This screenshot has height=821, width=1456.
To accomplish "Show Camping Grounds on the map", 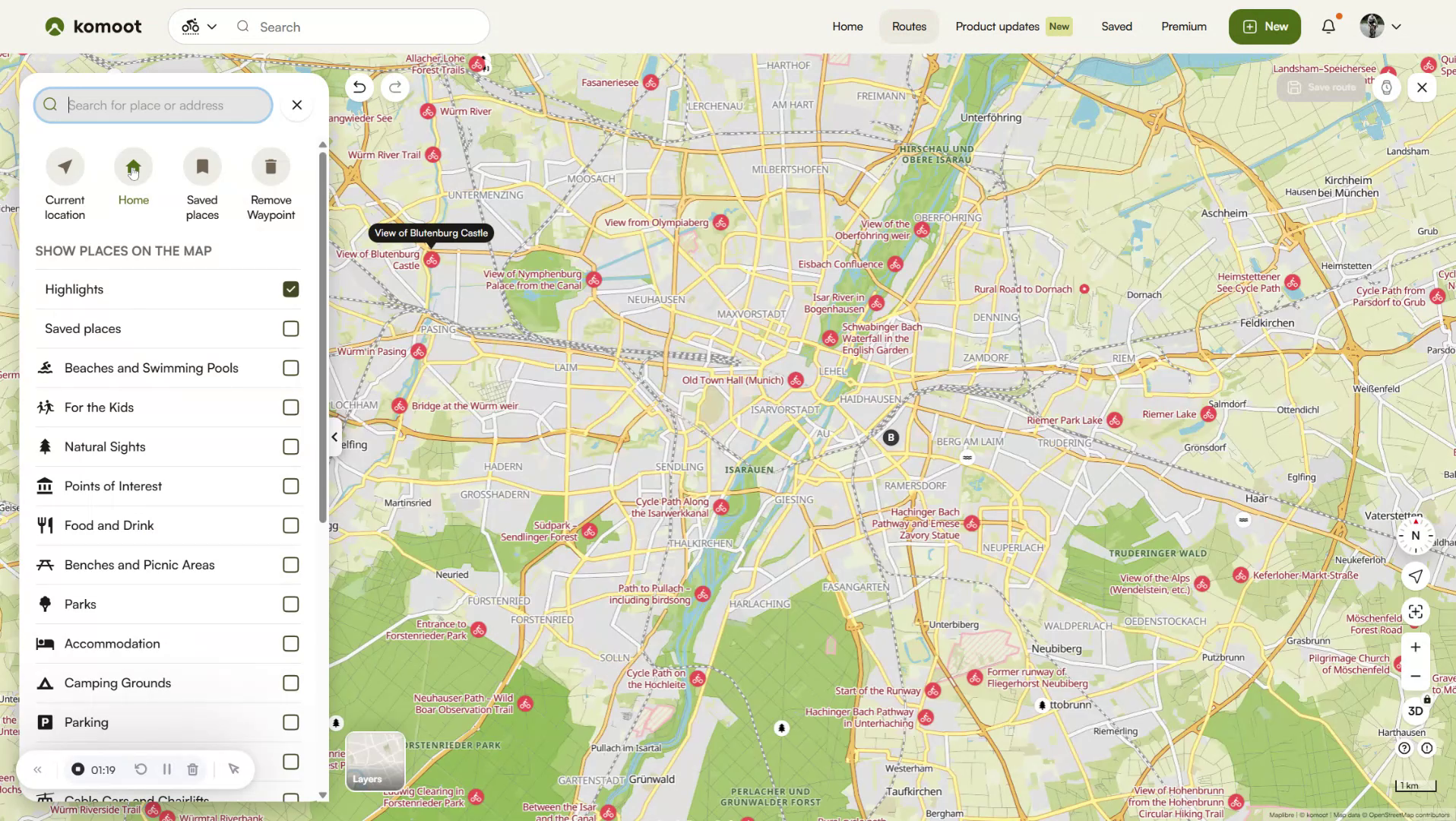I will click(x=290, y=683).
